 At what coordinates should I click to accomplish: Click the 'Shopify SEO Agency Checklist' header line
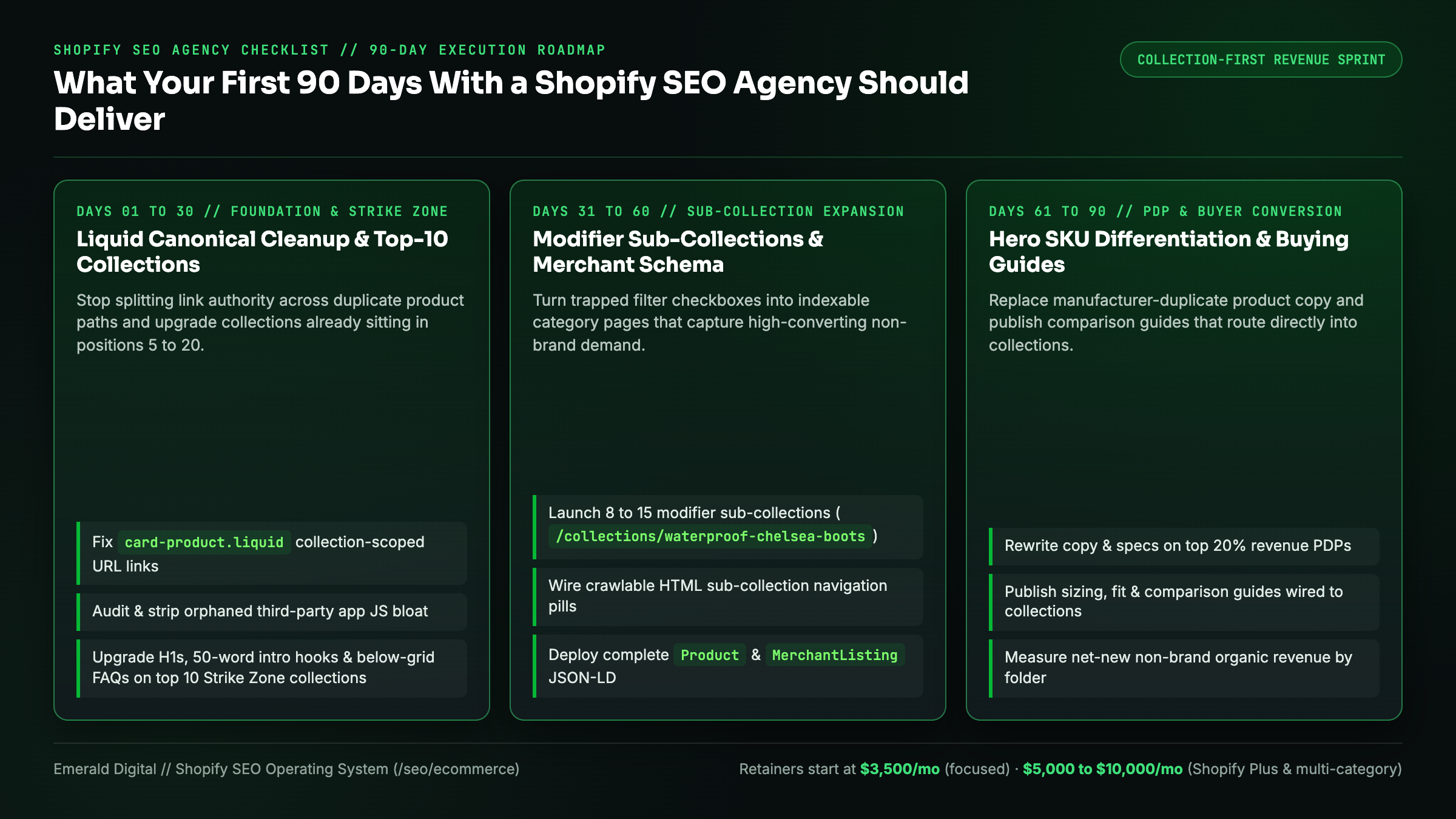pos(329,50)
